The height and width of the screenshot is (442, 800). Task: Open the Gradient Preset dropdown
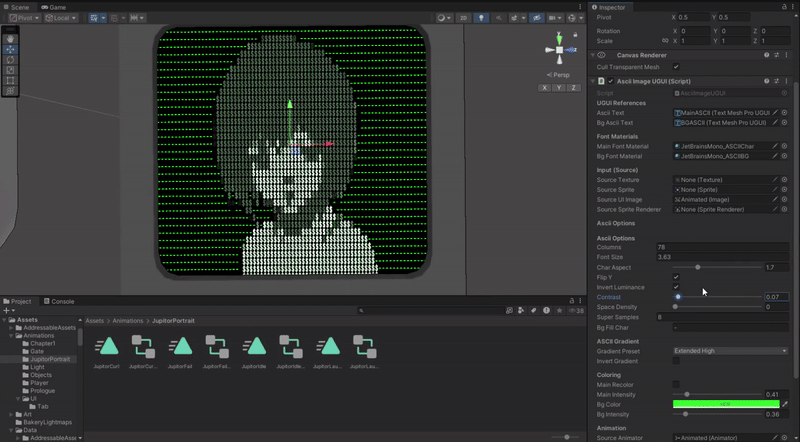pyautogui.click(x=730, y=351)
